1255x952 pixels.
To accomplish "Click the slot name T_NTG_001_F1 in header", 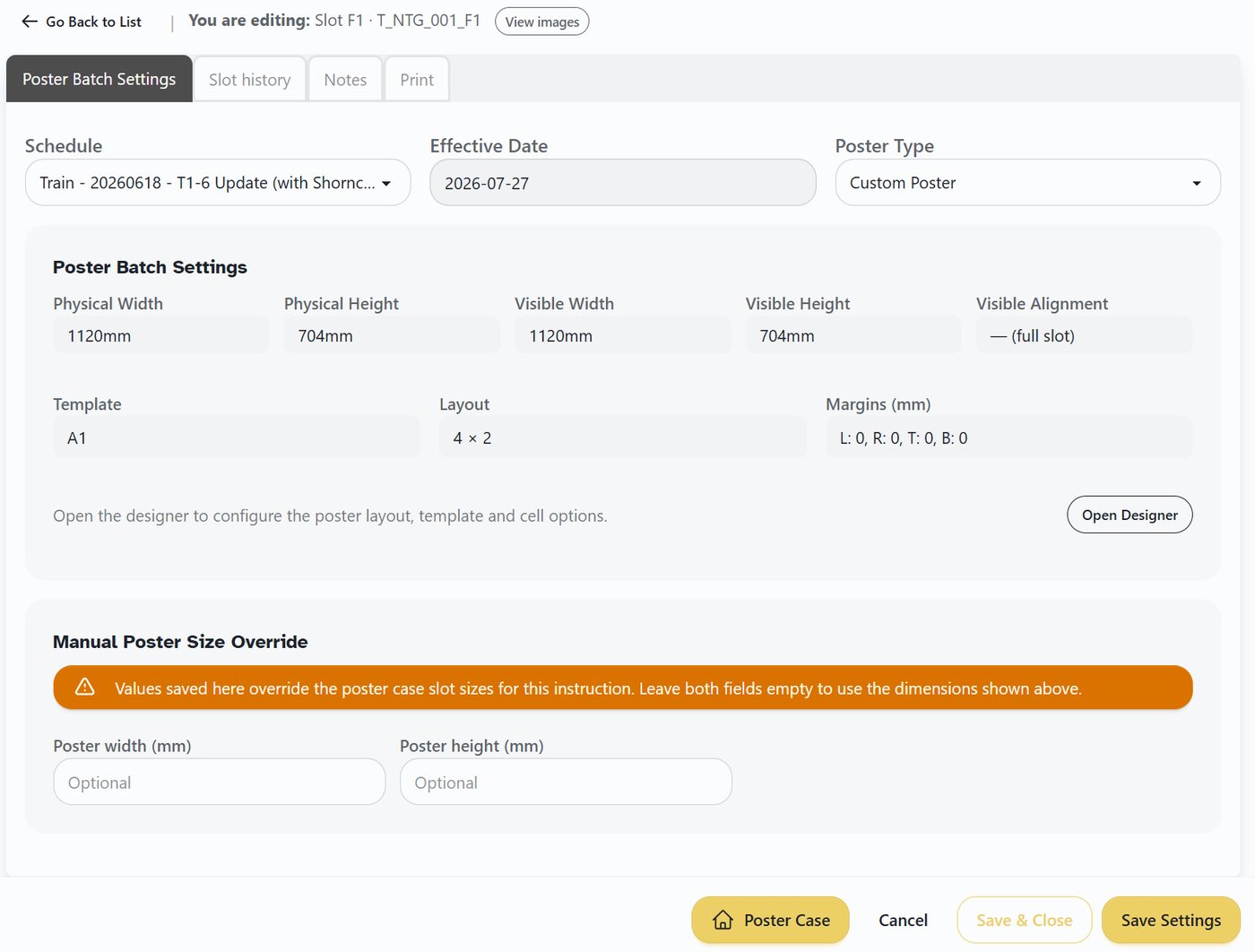I will point(428,21).
